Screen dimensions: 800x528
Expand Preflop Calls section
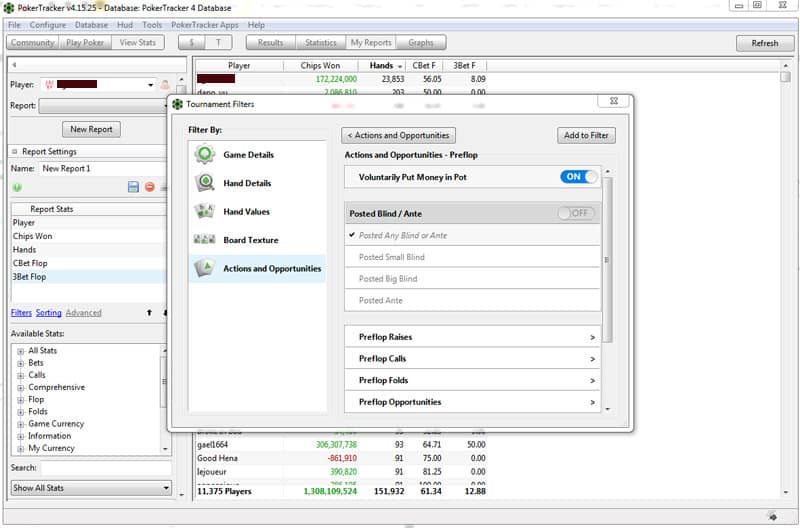472,359
